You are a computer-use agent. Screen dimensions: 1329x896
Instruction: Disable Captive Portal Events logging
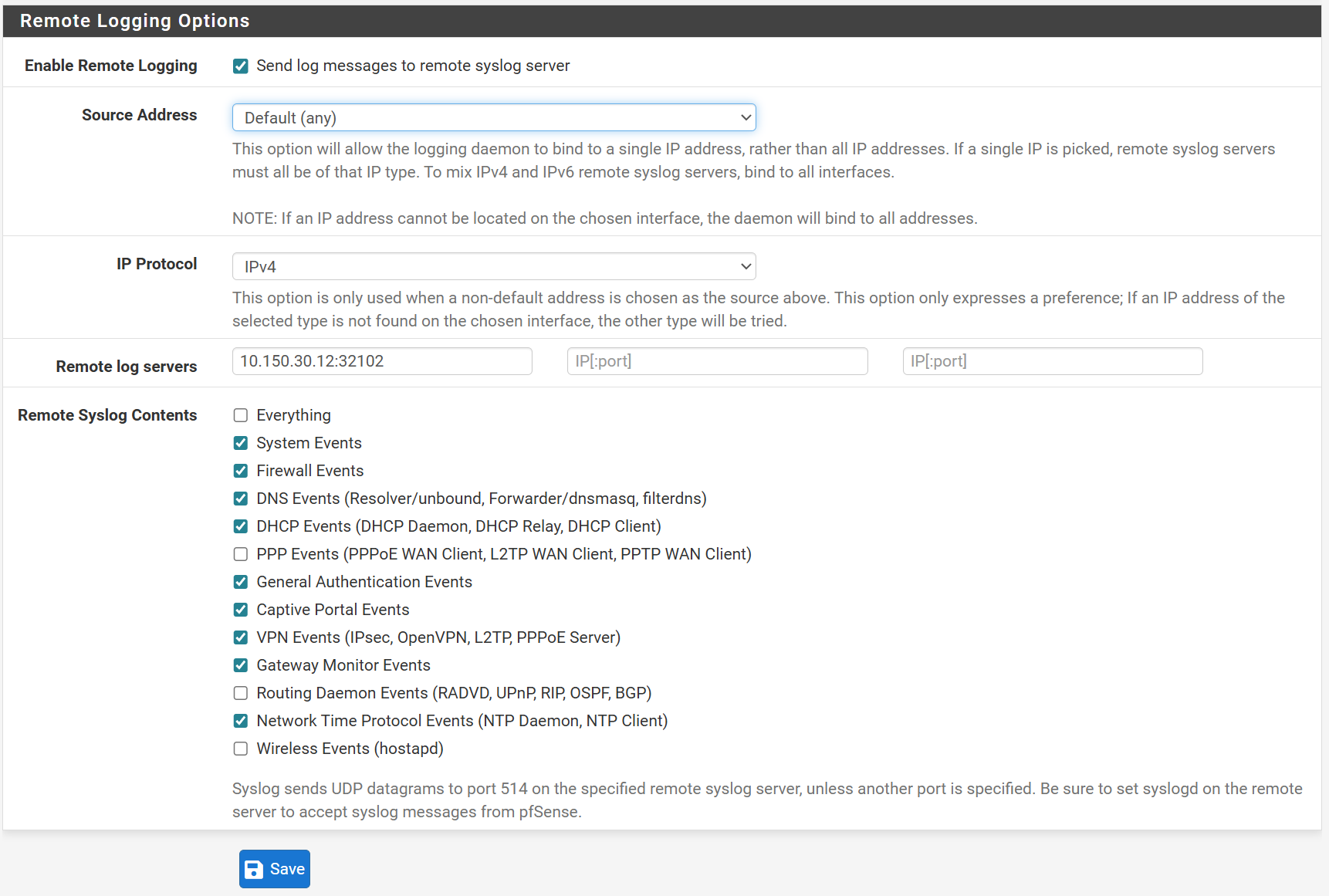240,610
